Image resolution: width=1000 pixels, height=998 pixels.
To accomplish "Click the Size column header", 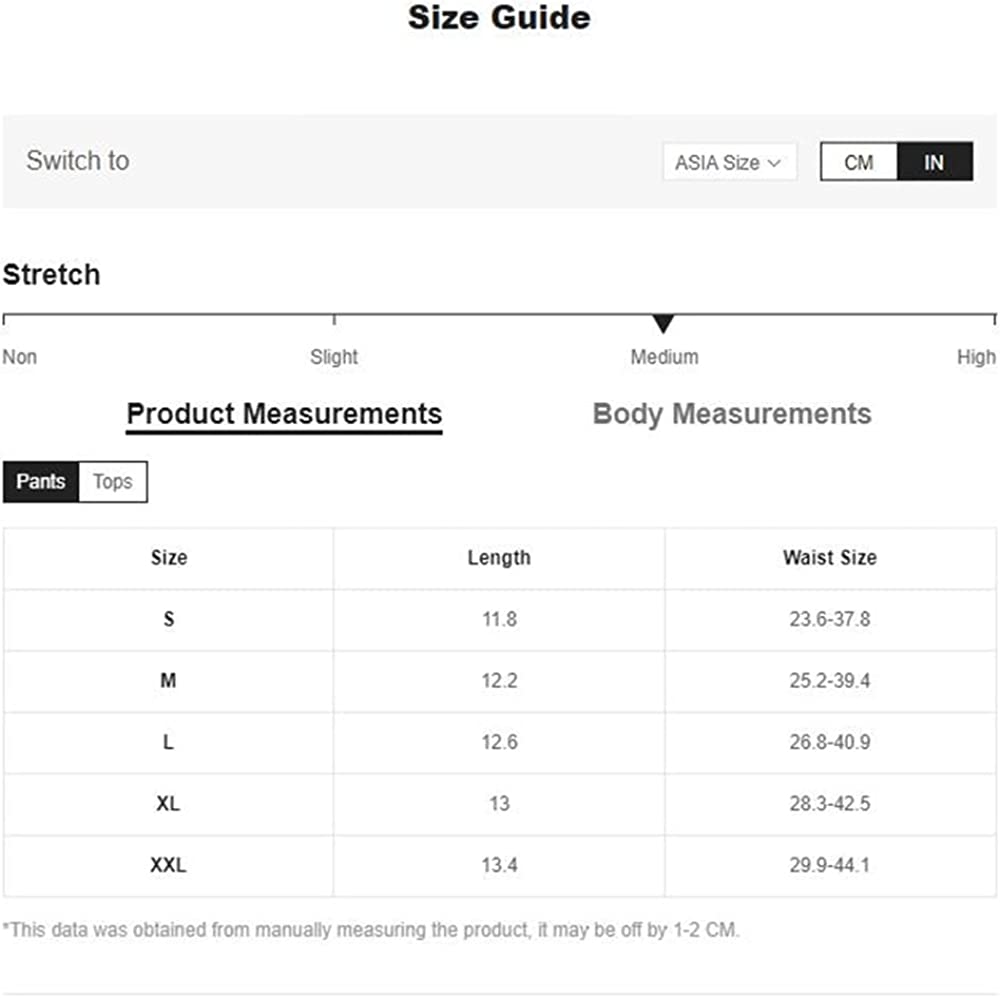I will point(168,558).
